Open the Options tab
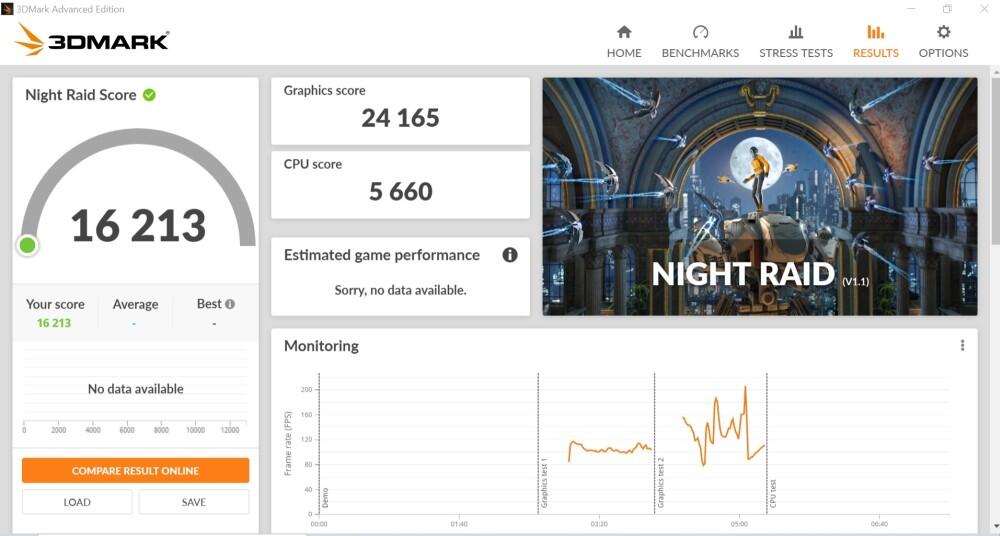The width and height of the screenshot is (1000, 536). click(943, 42)
